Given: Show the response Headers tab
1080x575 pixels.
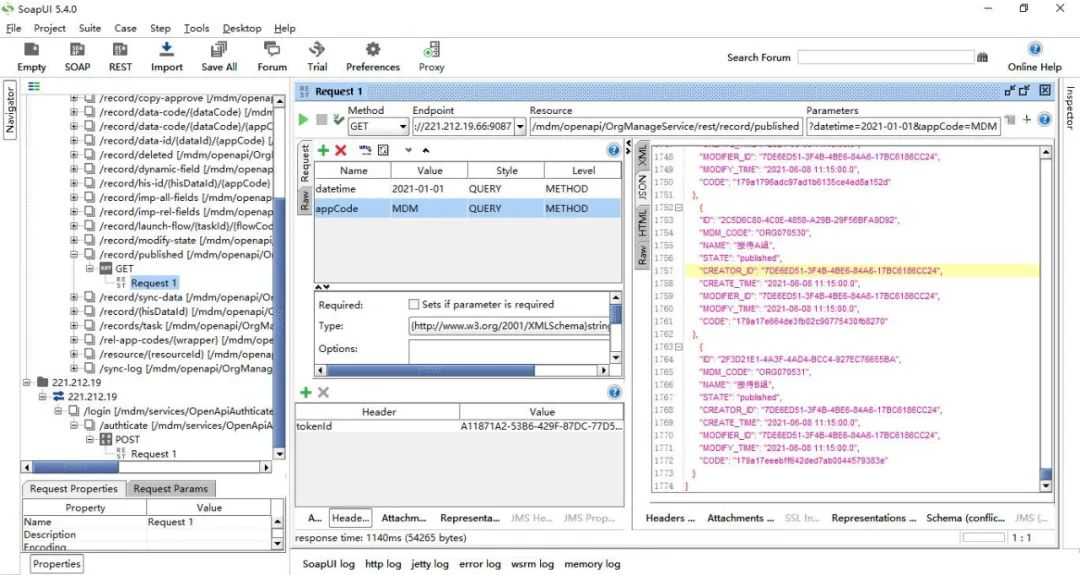Looking at the screenshot, I should pyautogui.click(x=670, y=518).
